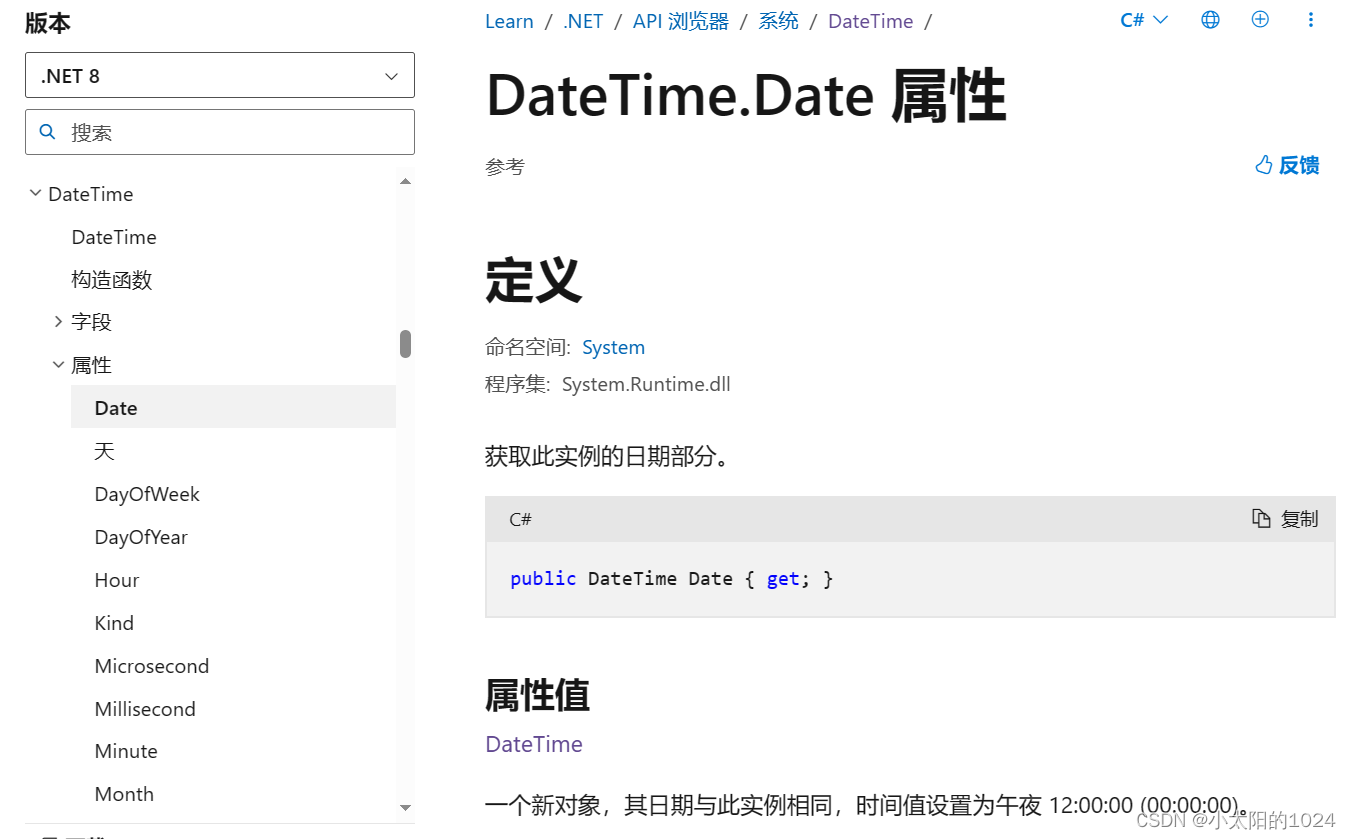The height and width of the screenshot is (839, 1351).
Task: Click the search magnifier icon in sidebar
Action: [x=47, y=131]
